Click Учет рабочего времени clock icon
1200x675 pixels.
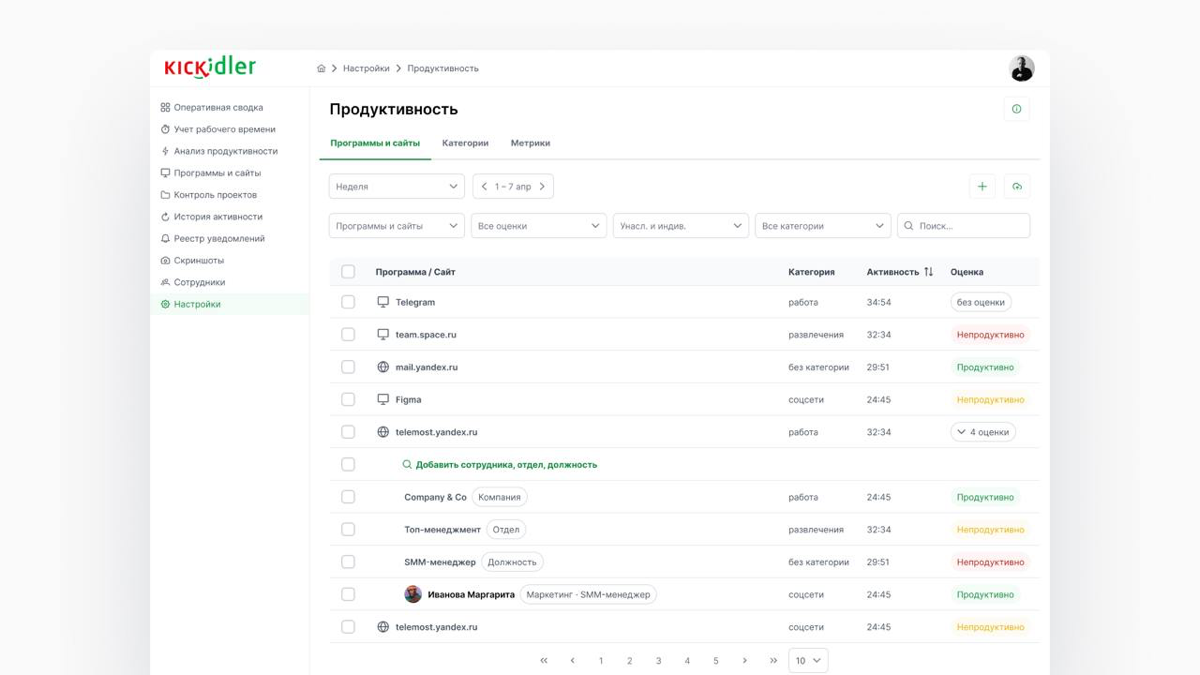click(x=165, y=129)
